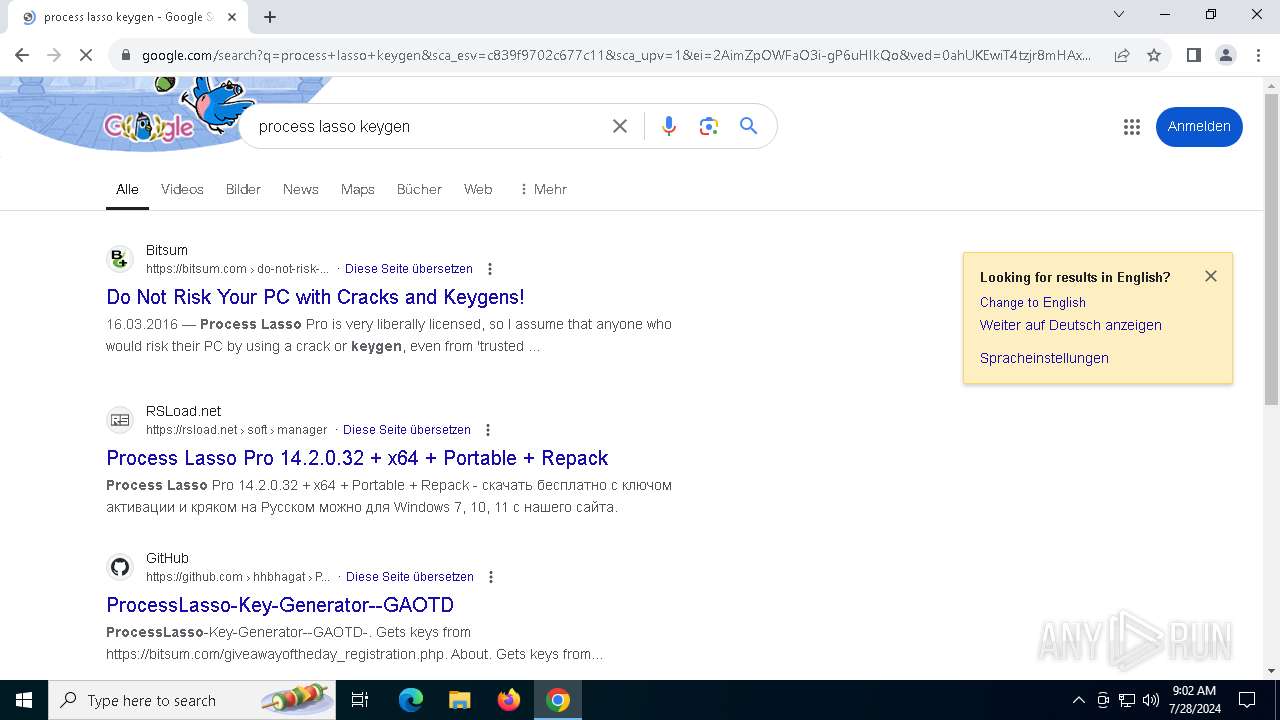Launch Firefox from taskbar

[x=509, y=700]
